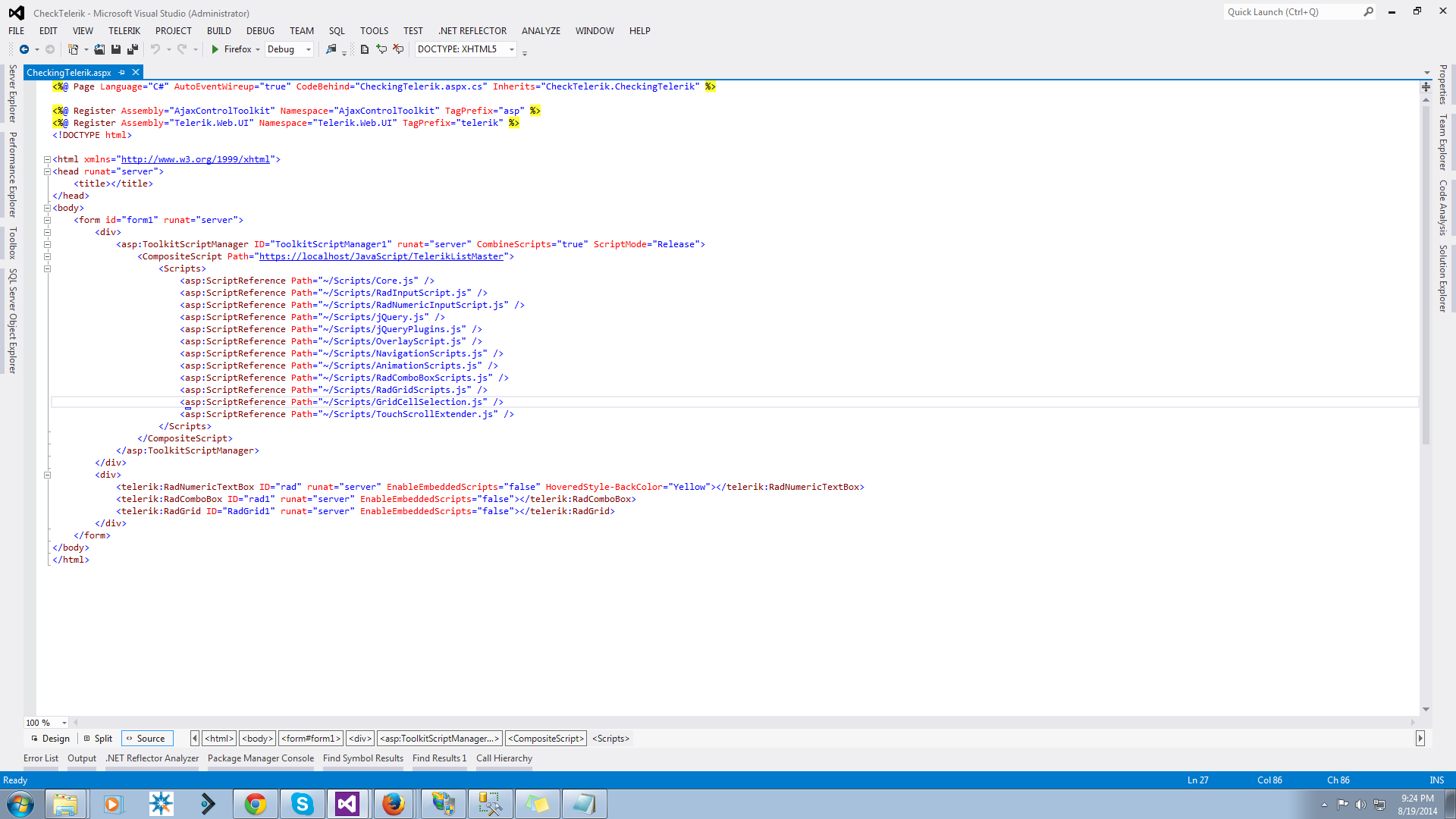Open the DOCTYPE XHTML5 dropdown
Viewport: 1456px width, 819px height.
click(x=512, y=49)
